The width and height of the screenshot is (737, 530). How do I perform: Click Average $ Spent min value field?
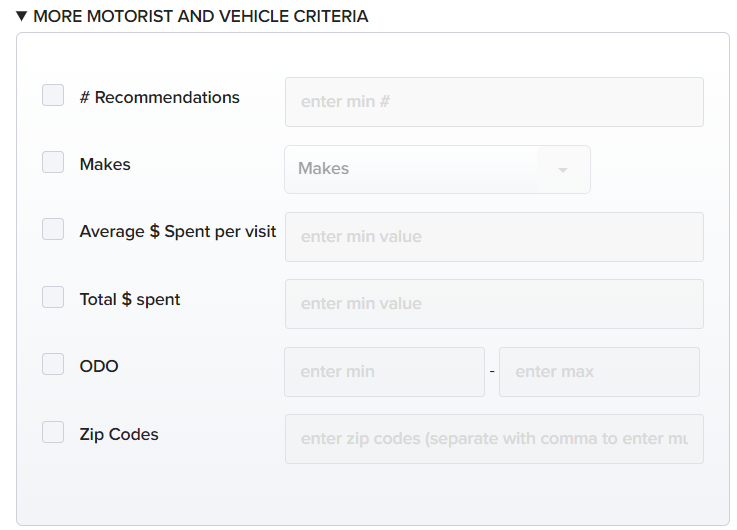494,237
